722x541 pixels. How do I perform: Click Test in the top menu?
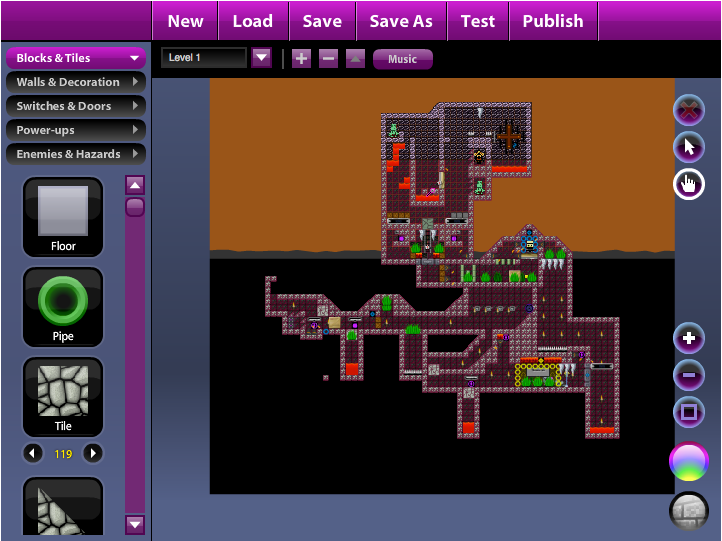(x=478, y=21)
